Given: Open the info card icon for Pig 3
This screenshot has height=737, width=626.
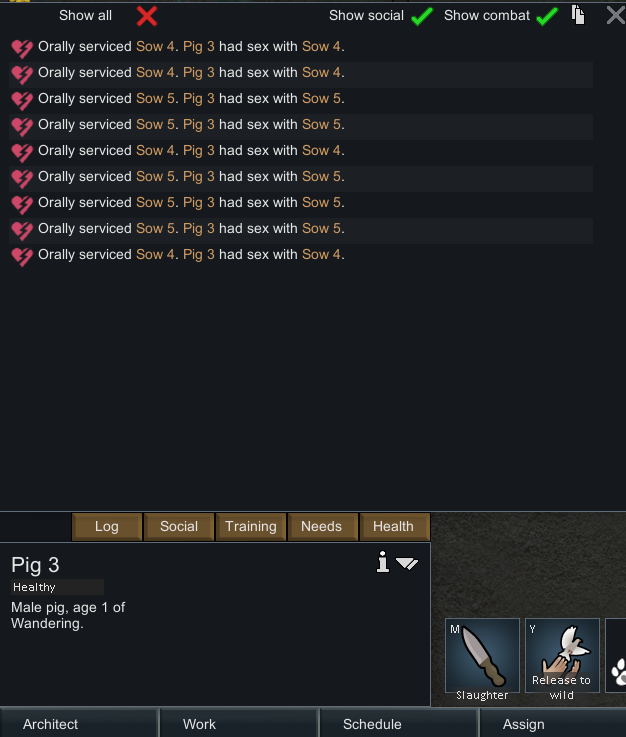Looking at the screenshot, I should tap(383, 562).
